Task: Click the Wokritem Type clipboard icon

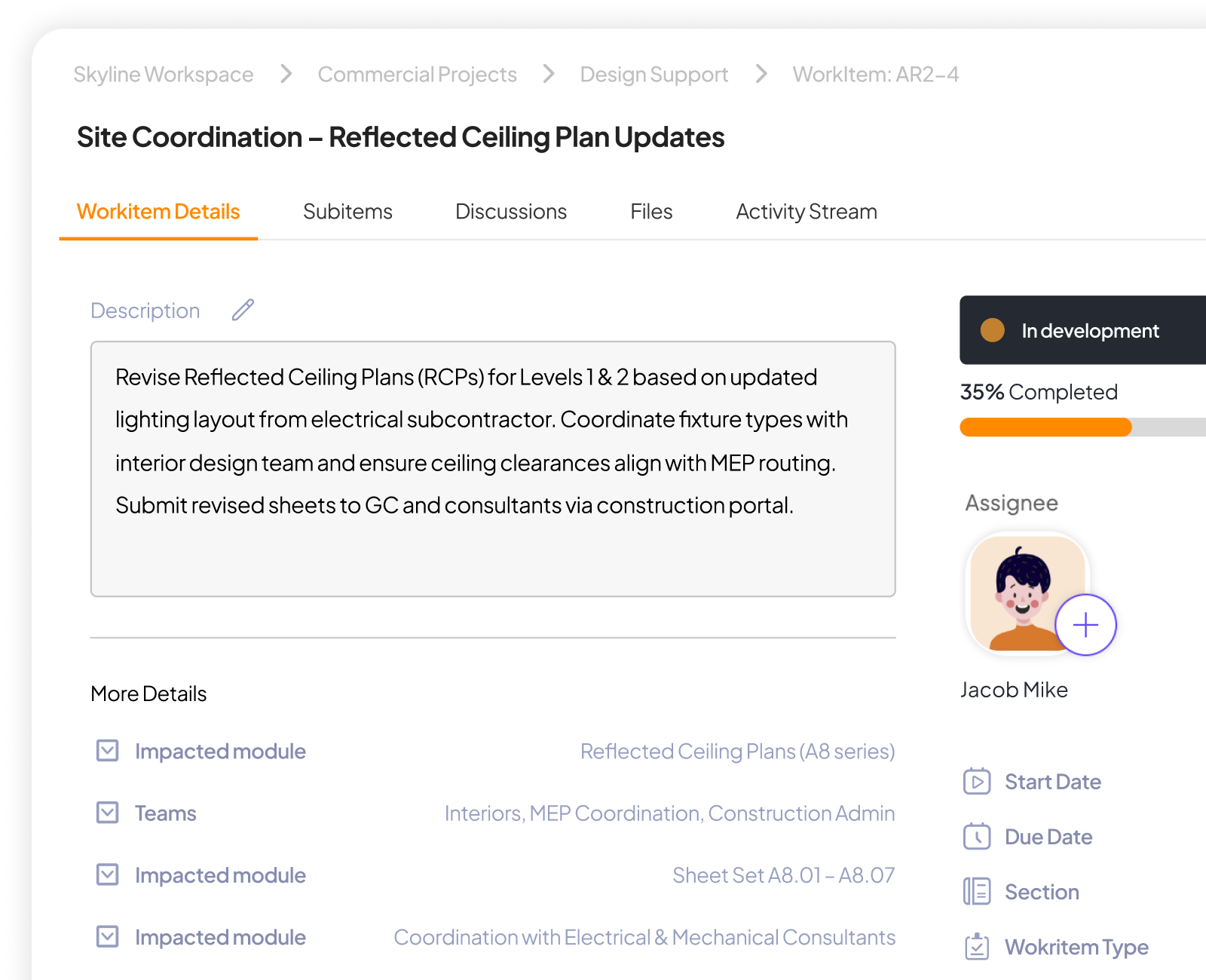Action: pyautogui.click(x=977, y=947)
